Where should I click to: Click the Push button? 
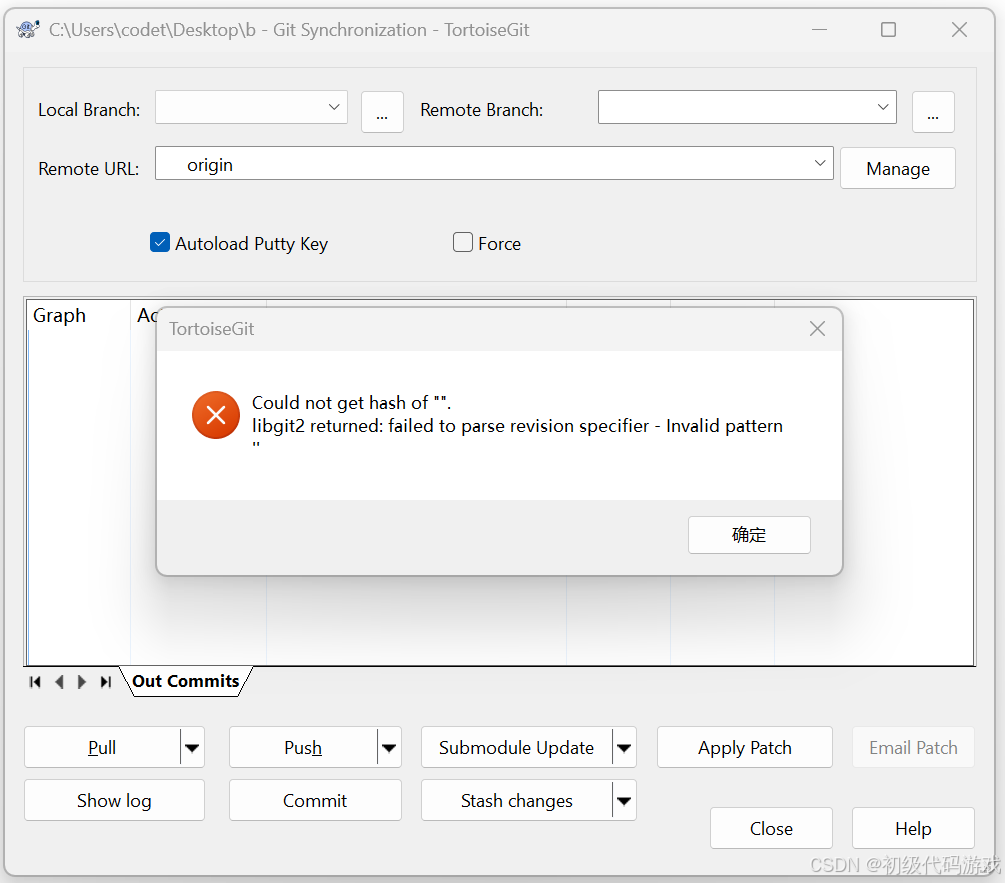click(303, 747)
